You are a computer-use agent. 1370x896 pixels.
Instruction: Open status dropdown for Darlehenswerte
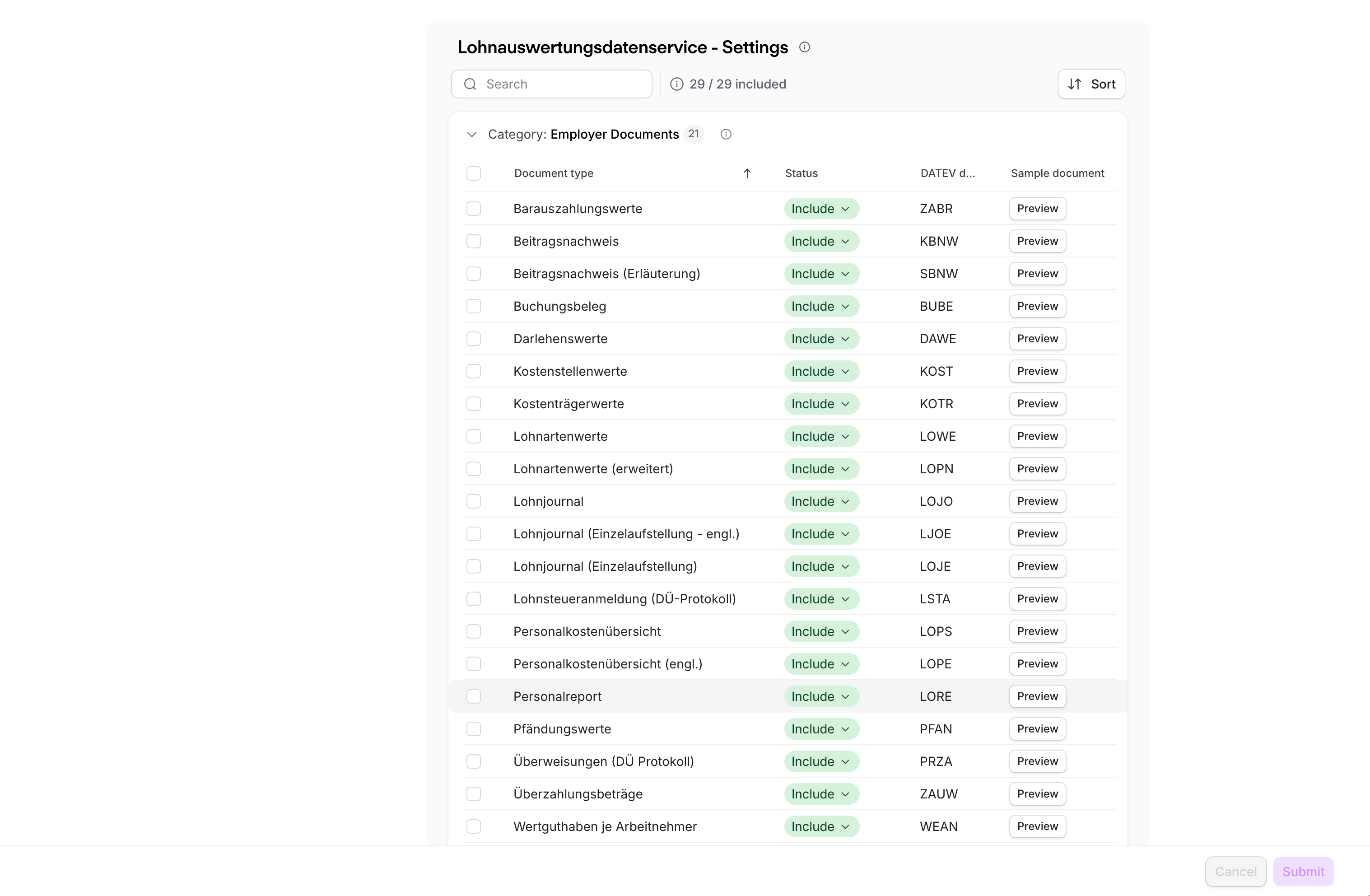click(x=821, y=339)
